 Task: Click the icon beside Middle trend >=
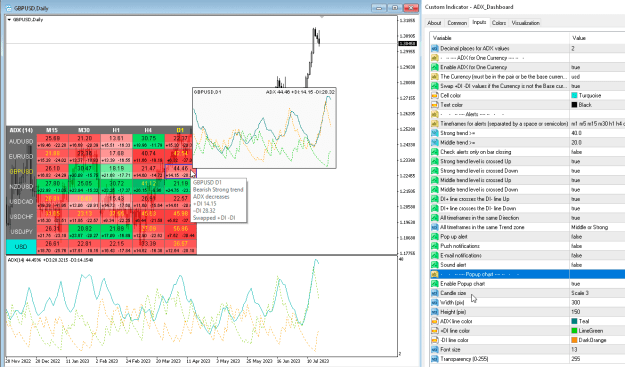(x=435, y=143)
